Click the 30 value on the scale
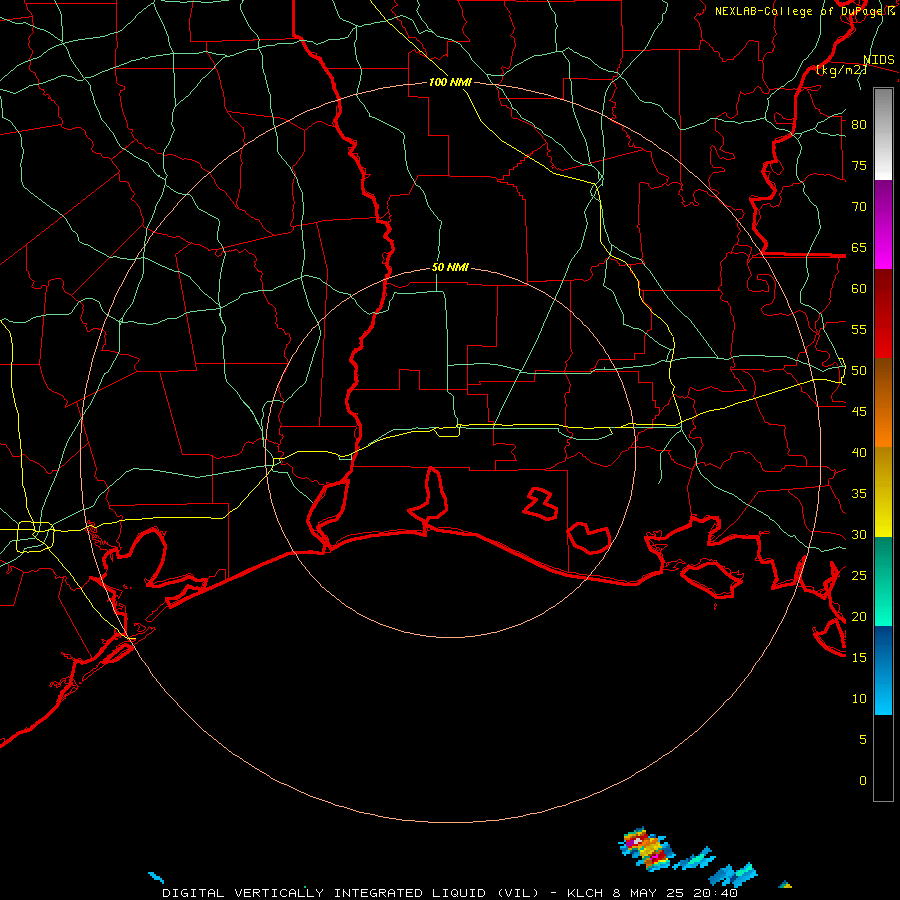The width and height of the screenshot is (900, 900). click(x=859, y=534)
